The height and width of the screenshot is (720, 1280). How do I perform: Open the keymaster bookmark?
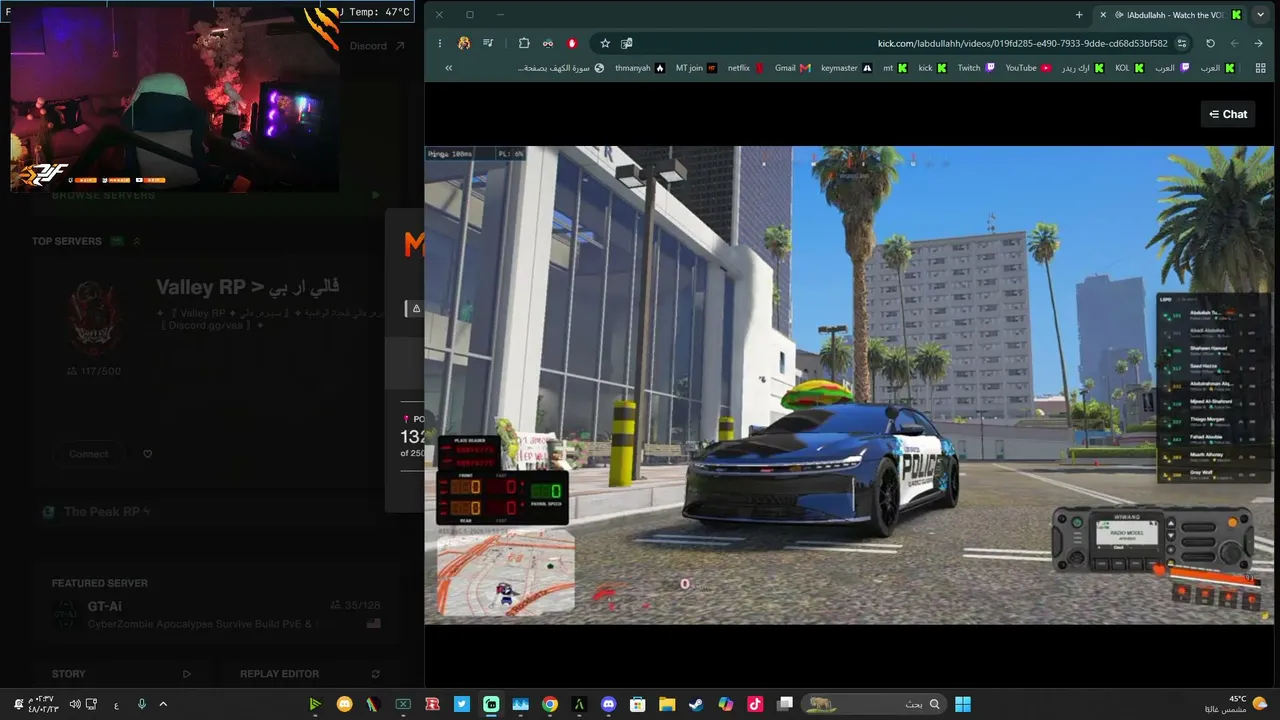coord(846,68)
